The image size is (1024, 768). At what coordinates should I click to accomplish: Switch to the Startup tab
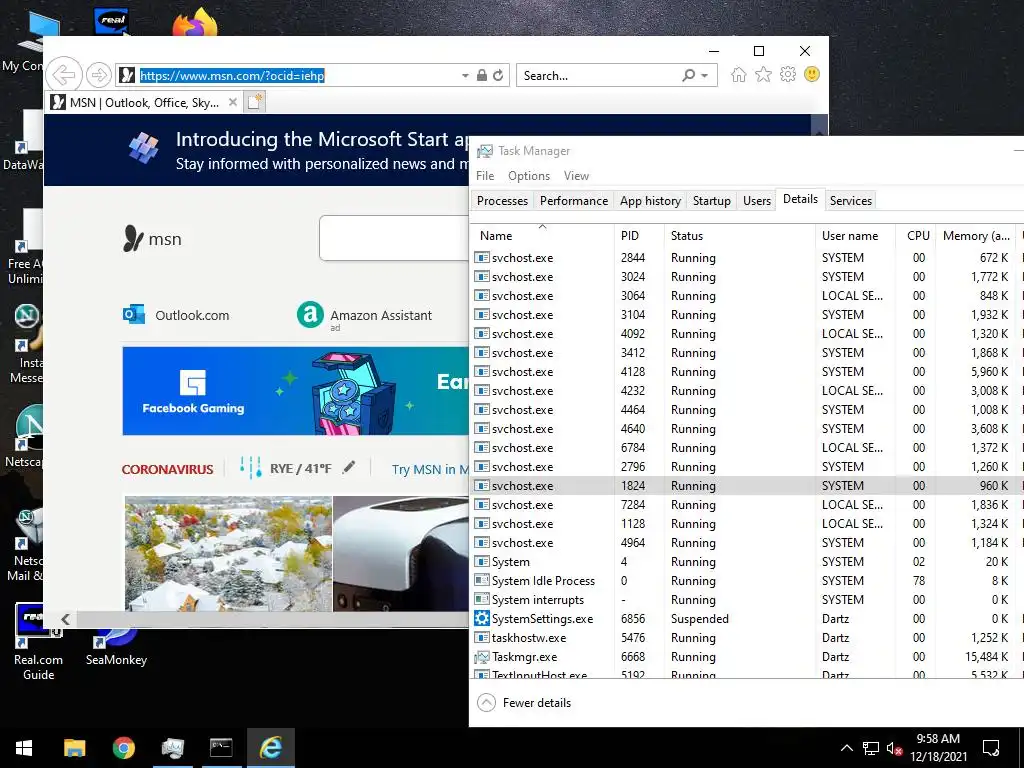coord(711,200)
